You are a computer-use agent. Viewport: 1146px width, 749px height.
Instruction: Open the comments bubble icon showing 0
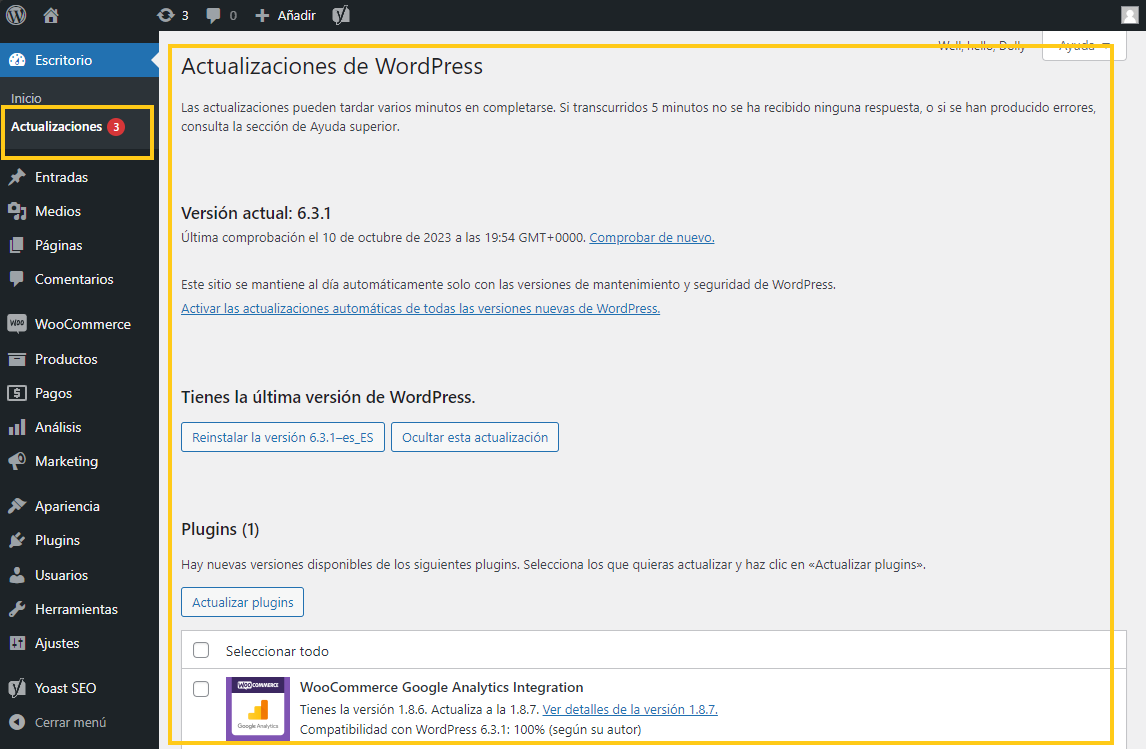[213, 15]
